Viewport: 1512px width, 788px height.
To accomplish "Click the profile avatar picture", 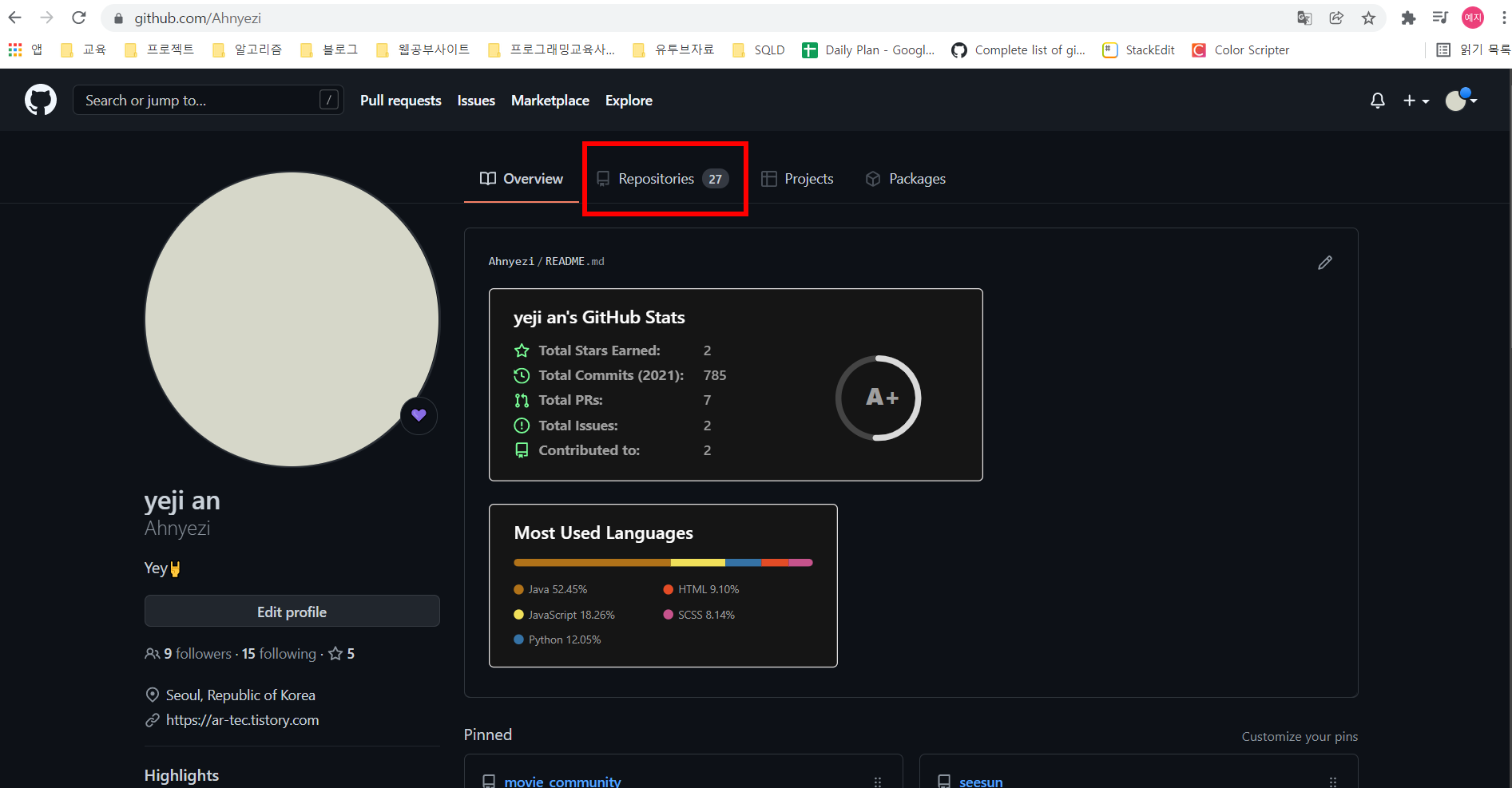I will (x=292, y=319).
